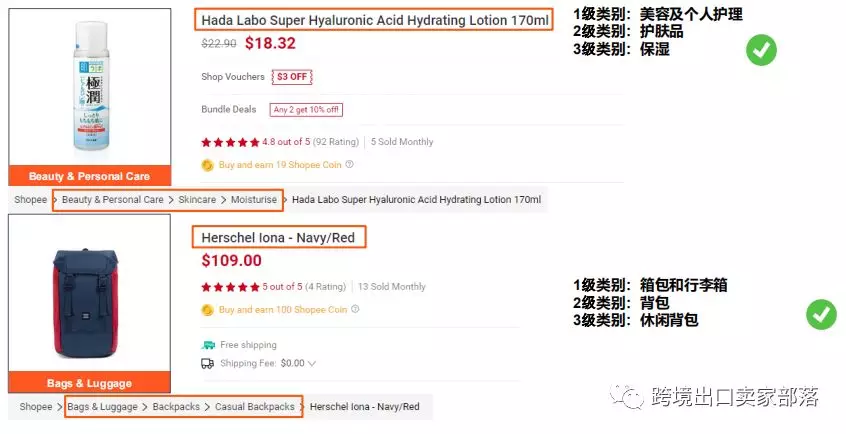This screenshot has width=846, height=434.
Task: Click the $3 OFF shop voucher
Action: (294, 77)
